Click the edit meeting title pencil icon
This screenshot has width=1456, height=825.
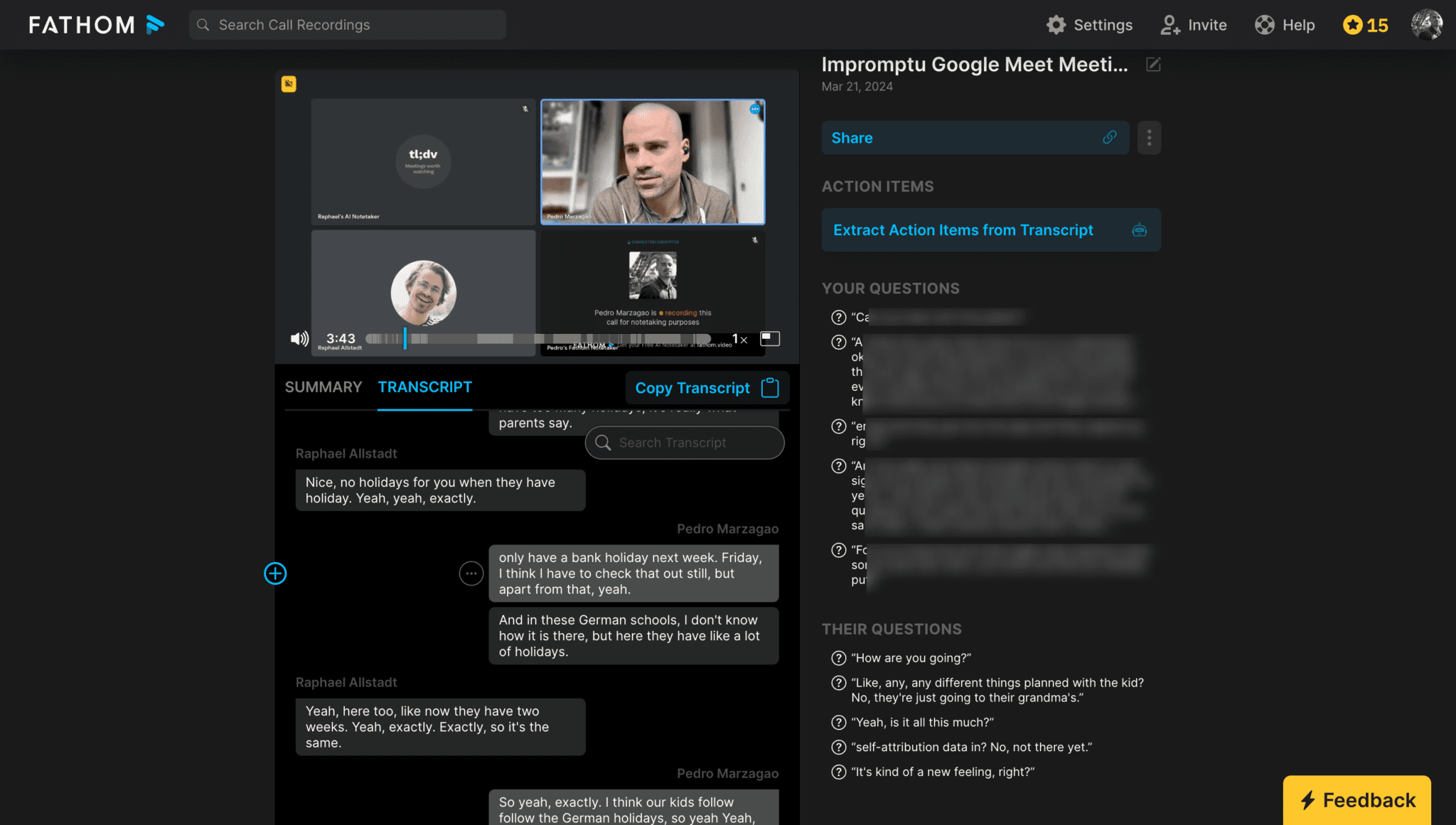tap(1153, 65)
